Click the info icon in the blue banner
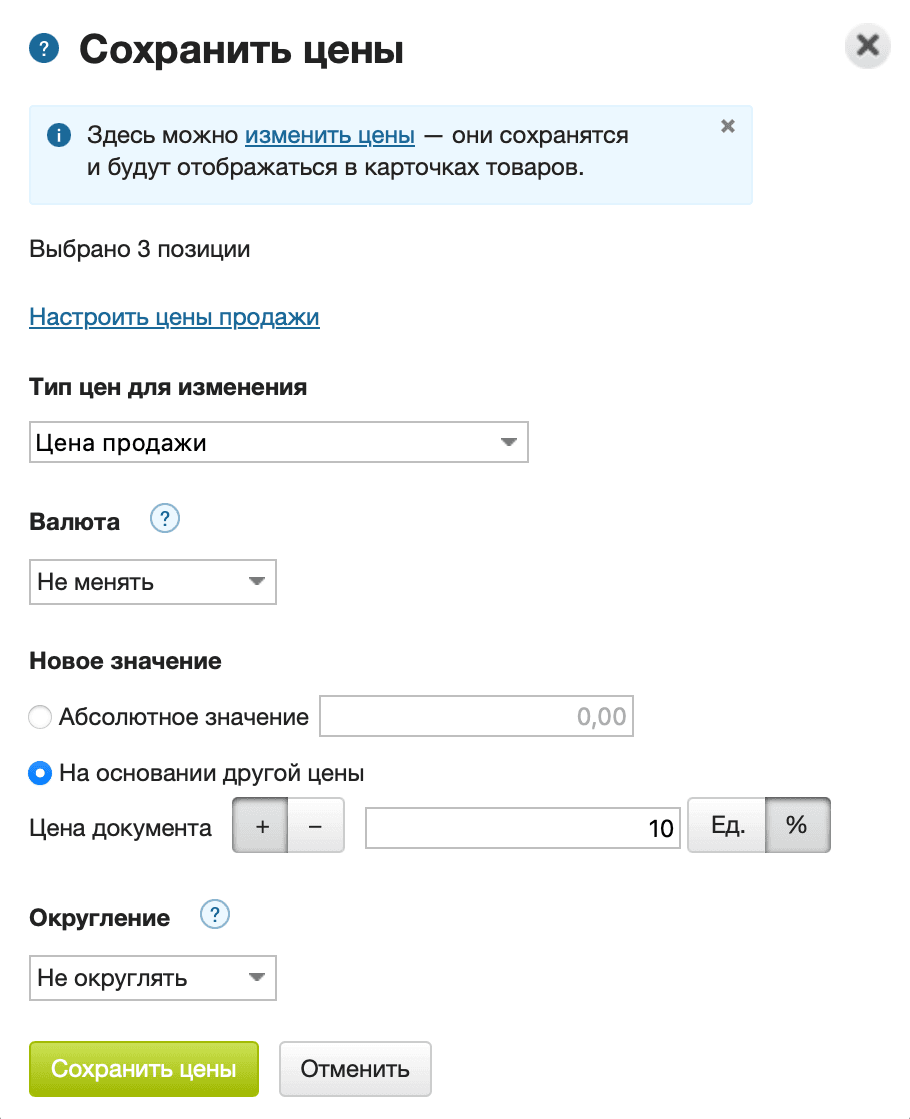This screenshot has width=910, height=1119. coord(59,134)
